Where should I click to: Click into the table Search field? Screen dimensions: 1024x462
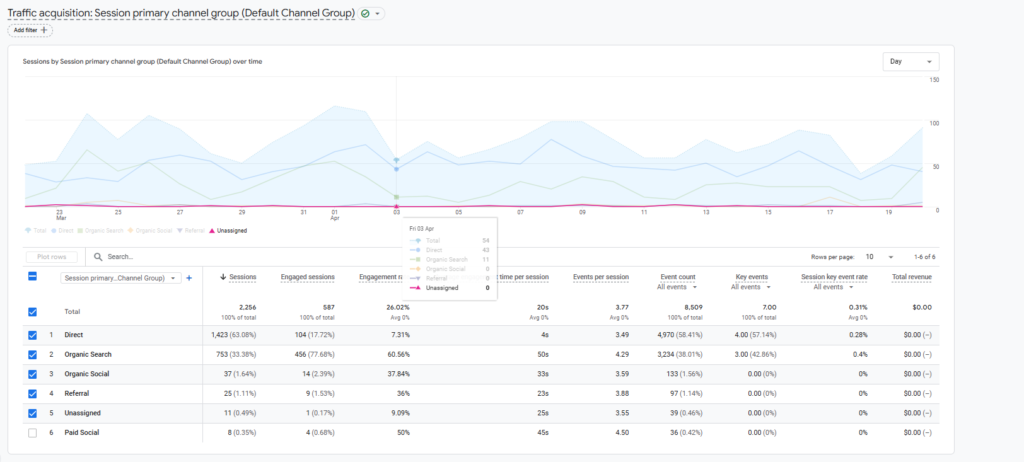pos(200,257)
